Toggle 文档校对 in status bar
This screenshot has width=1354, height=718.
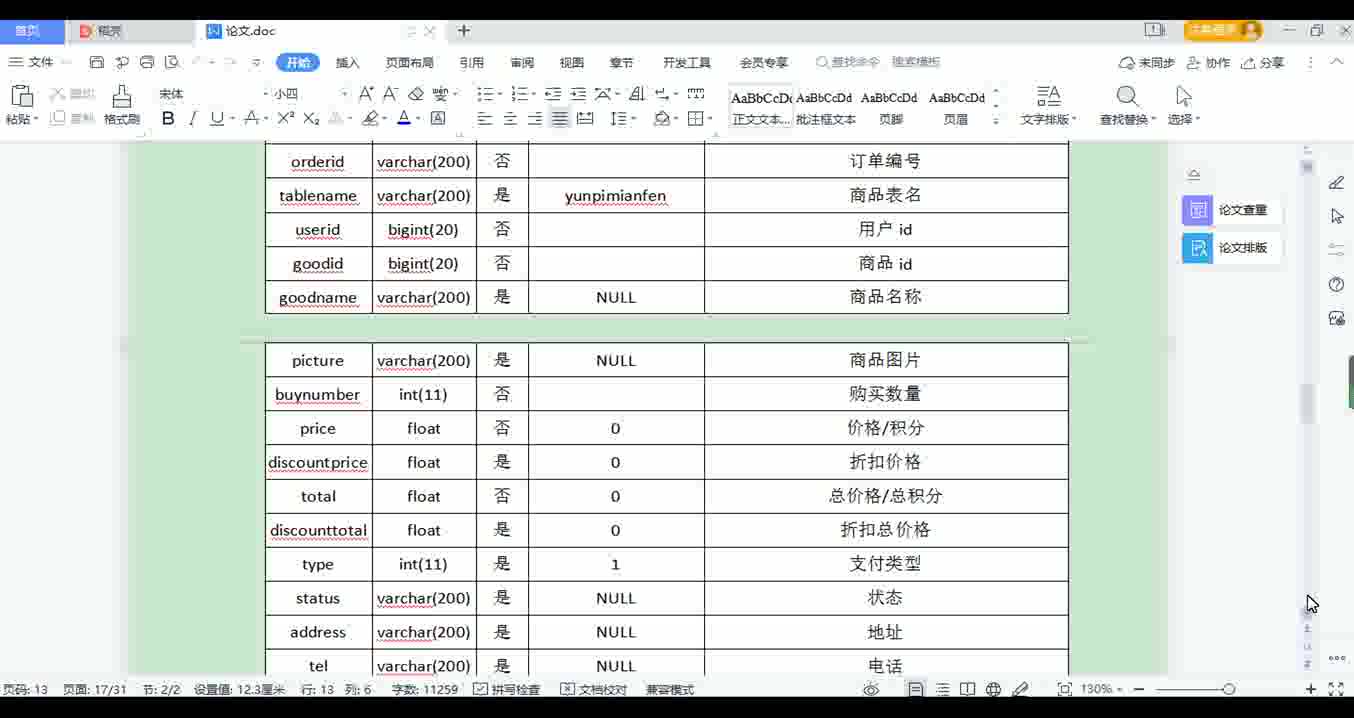(594, 690)
